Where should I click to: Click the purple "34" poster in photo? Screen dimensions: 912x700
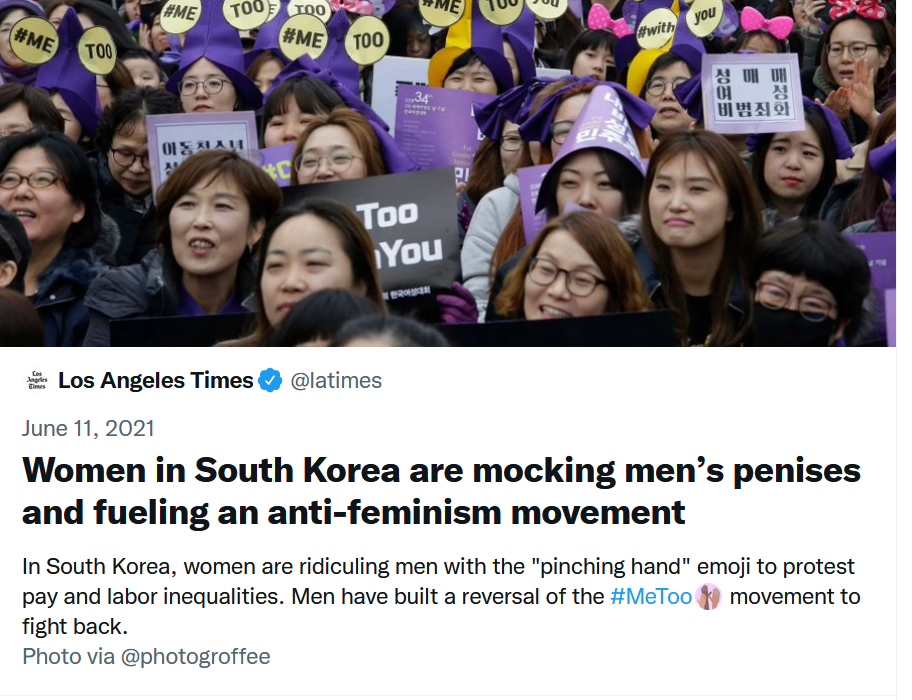(434, 125)
